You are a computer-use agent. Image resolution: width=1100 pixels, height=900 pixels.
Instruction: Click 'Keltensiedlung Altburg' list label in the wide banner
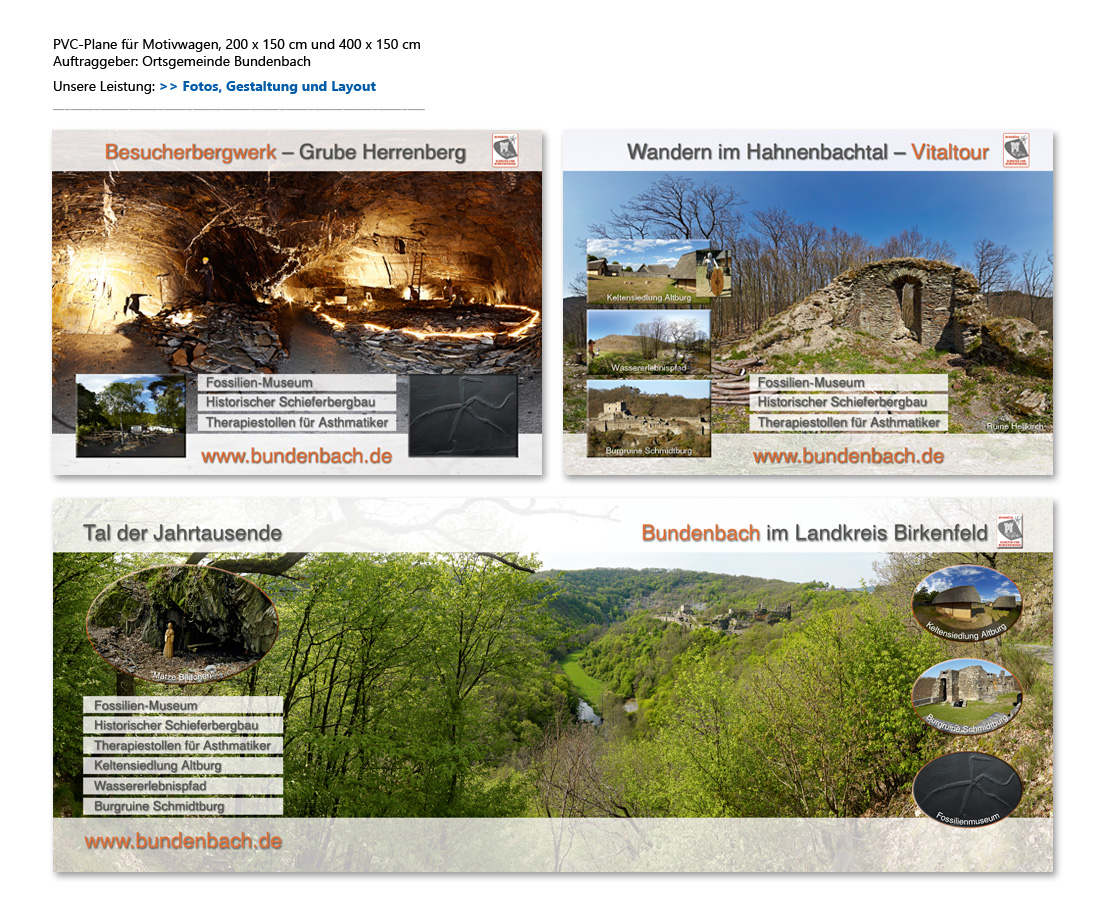[183, 765]
